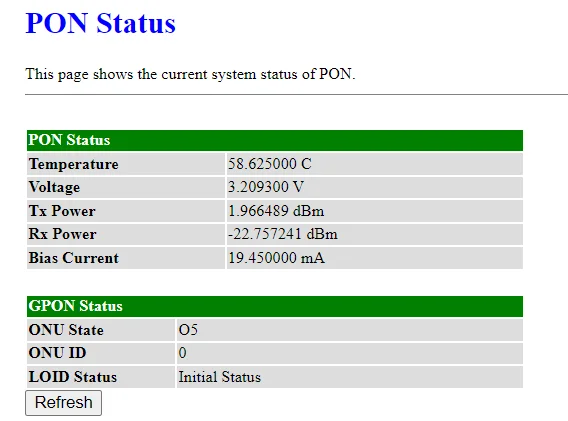
Task: Click the ONU State label
Action: coord(66,330)
